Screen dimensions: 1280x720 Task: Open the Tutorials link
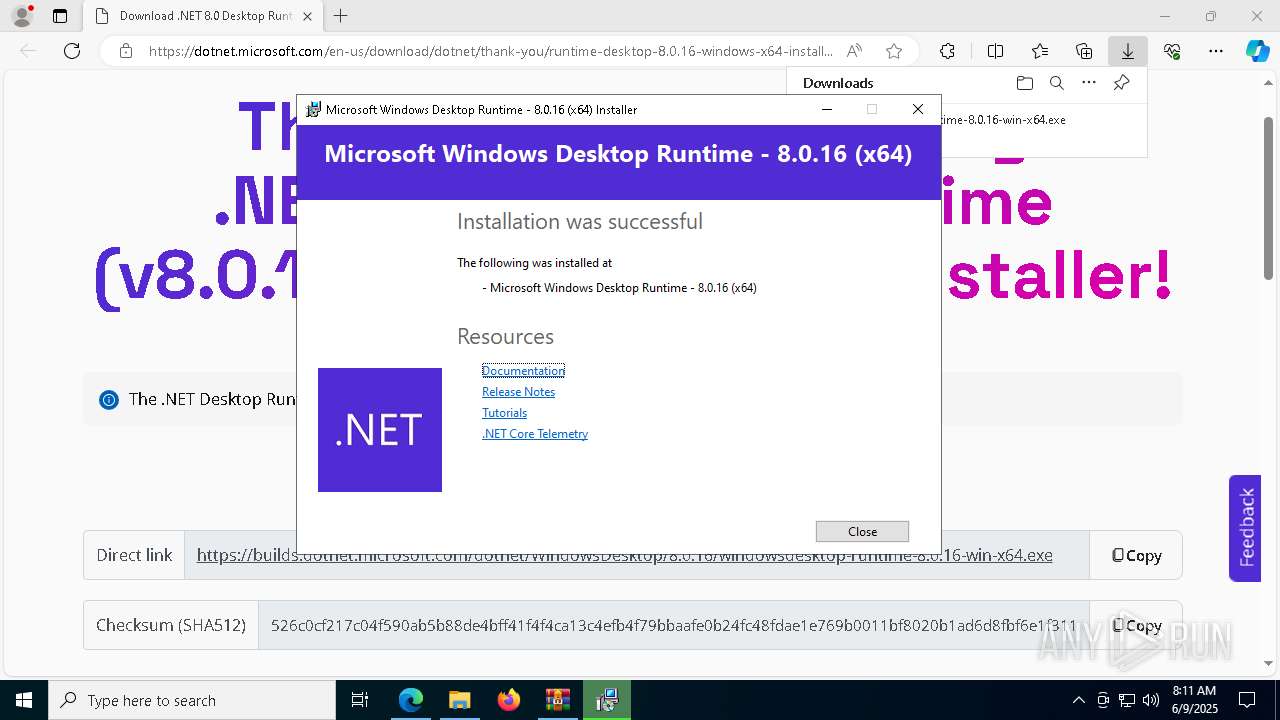click(x=504, y=413)
